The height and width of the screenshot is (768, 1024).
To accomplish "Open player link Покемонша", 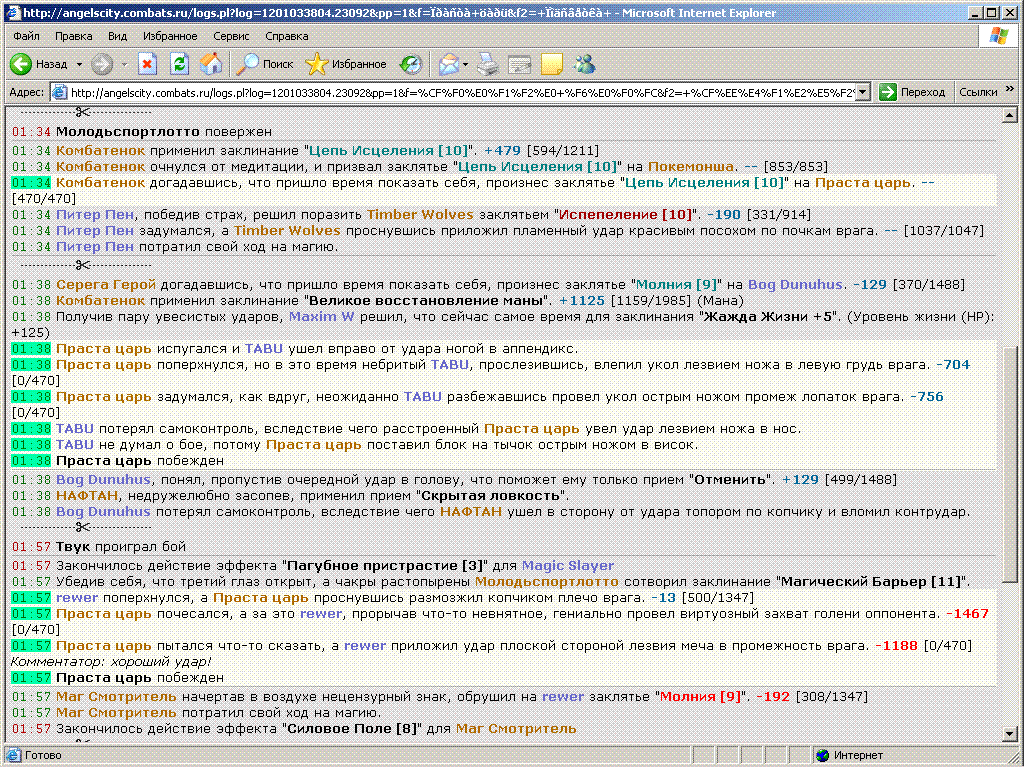I will click(x=690, y=167).
